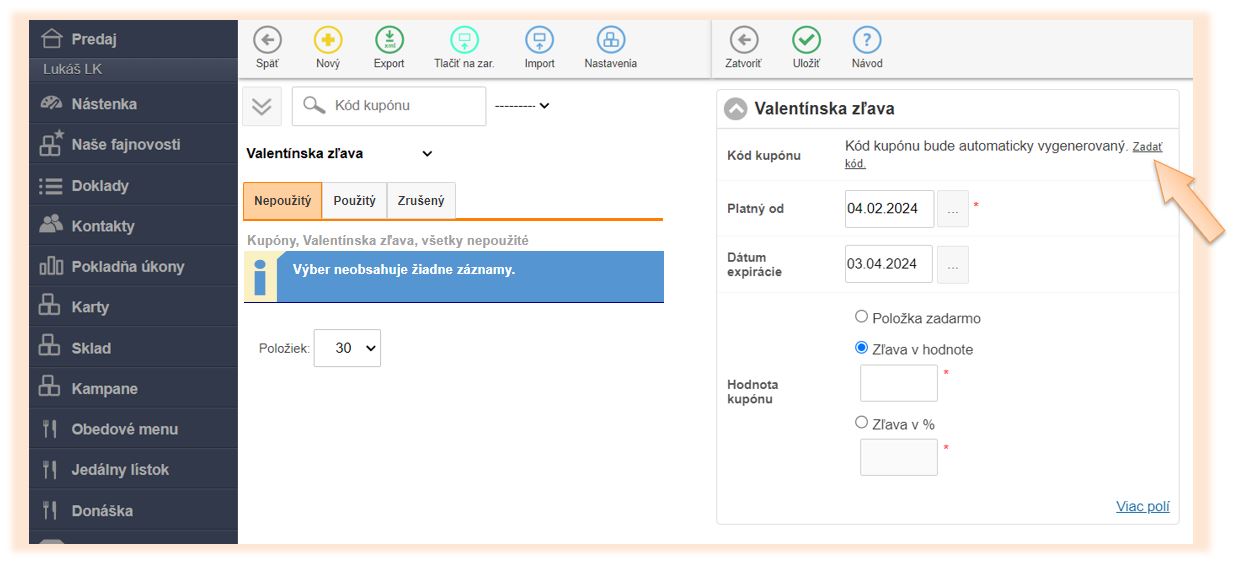Select the Zľava v hodnote option
1239x570 pixels.
[862, 348]
